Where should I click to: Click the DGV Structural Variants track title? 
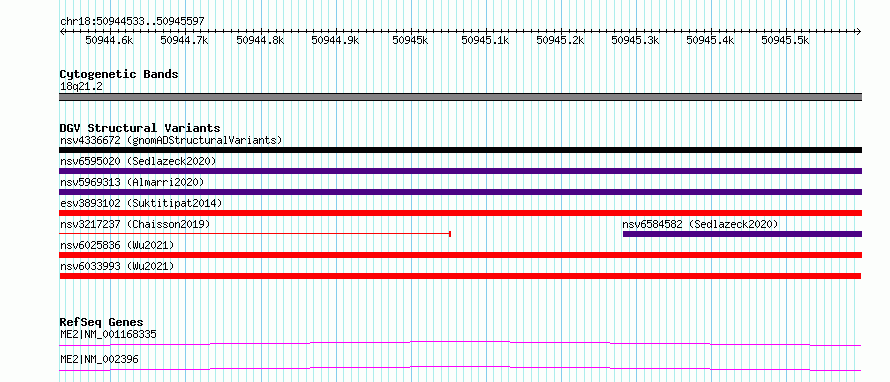(x=140, y=128)
